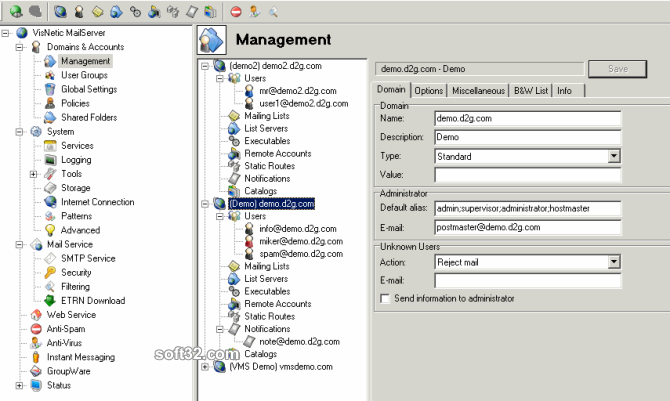
Task: Collapse Notifications under demo.d2g.com
Action: coord(220,329)
